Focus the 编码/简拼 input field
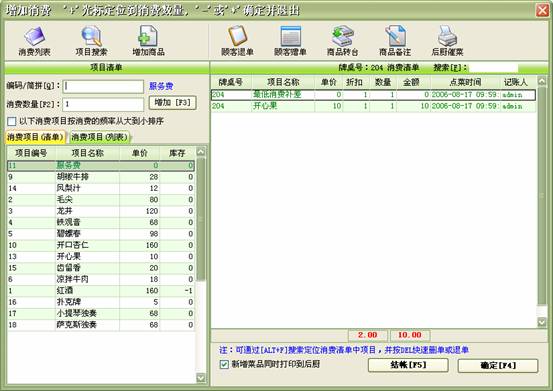This screenshot has height=391, width=553. [x=103, y=86]
